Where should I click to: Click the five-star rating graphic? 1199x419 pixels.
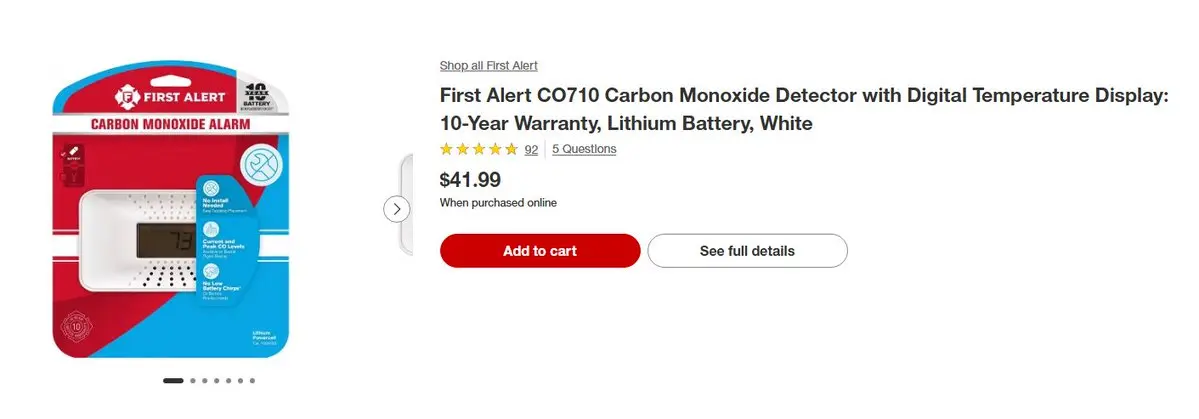point(479,149)
